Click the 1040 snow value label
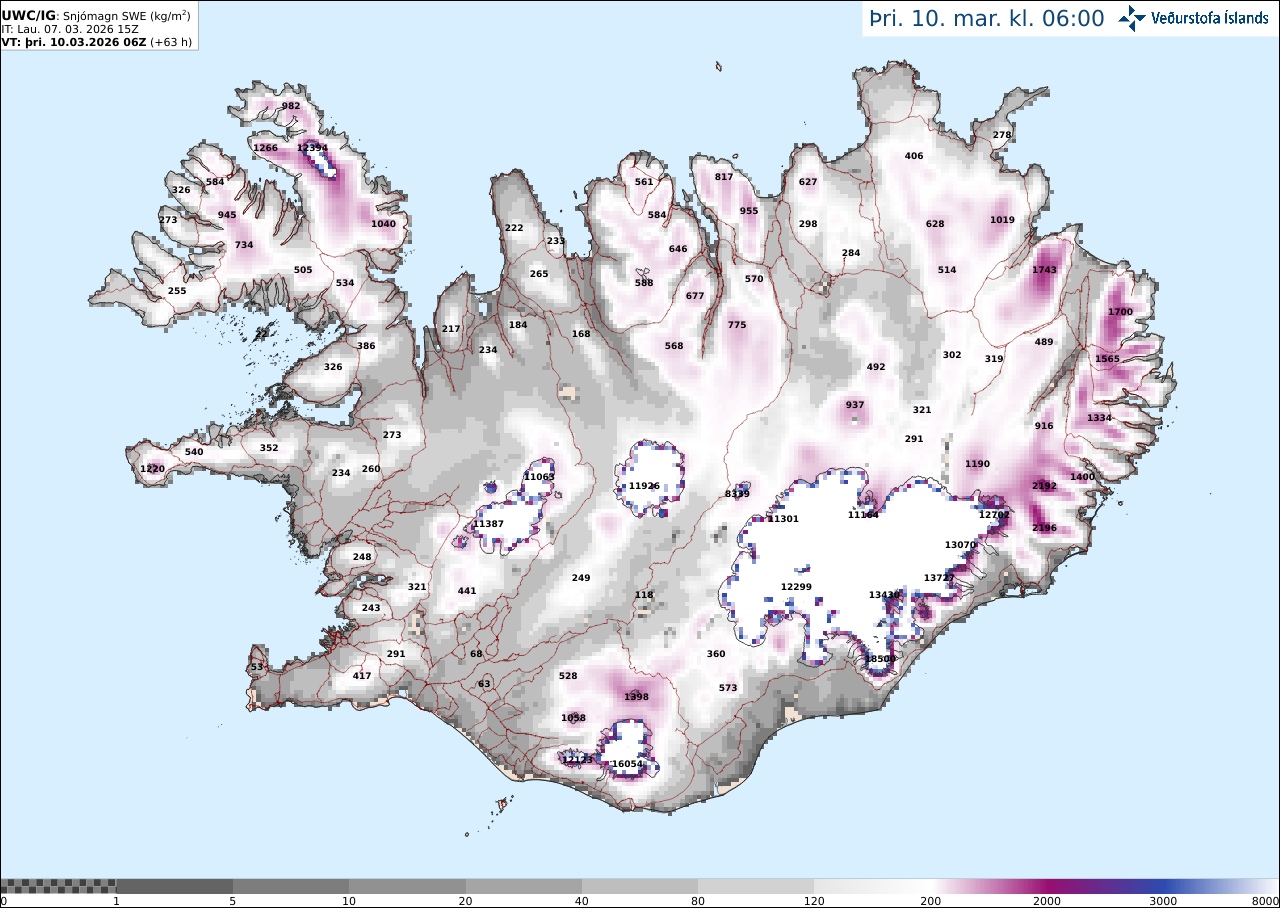1280x908 pixels. (x=383, y=224)
